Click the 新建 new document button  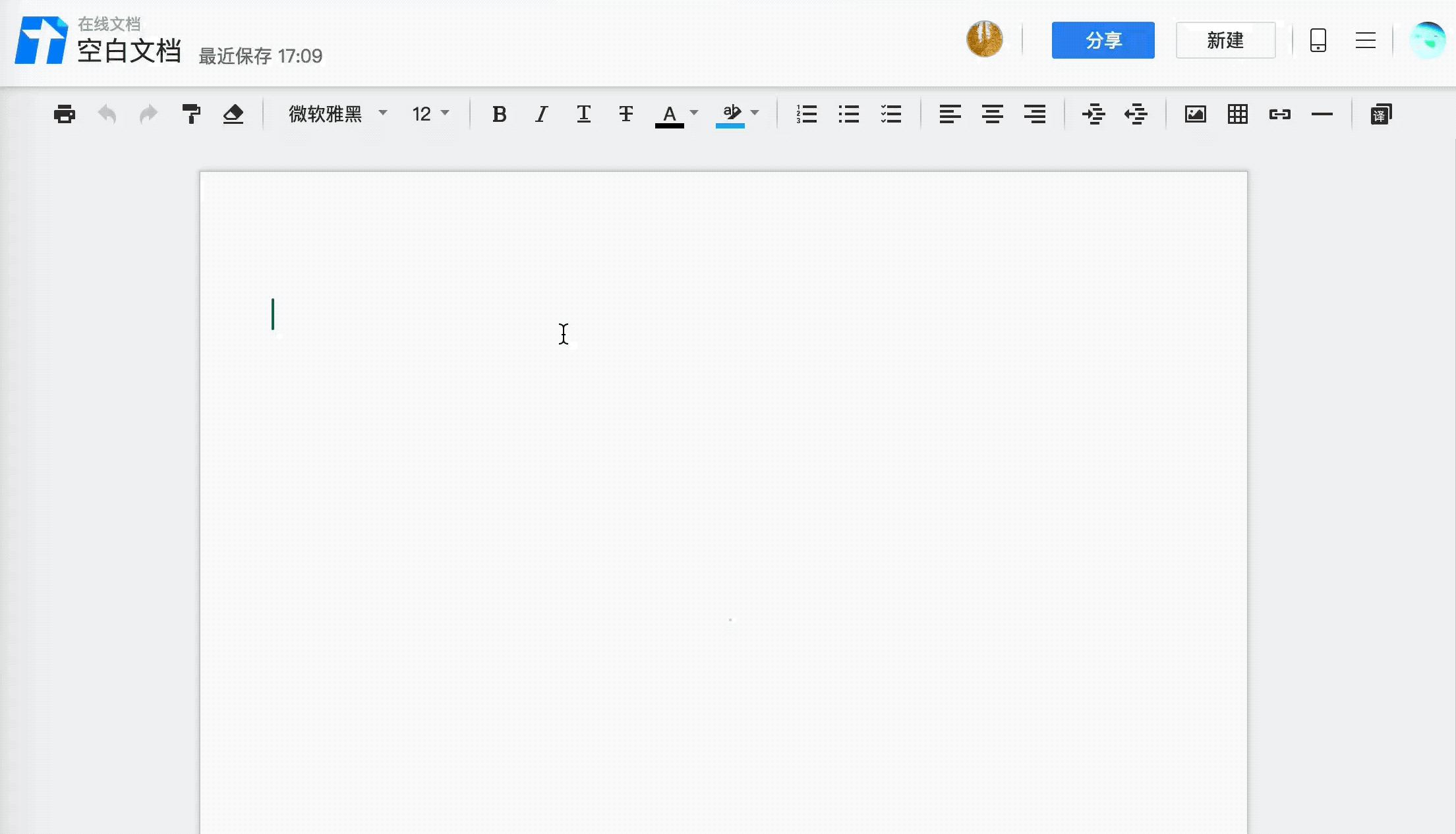[x=1225, y=40]
